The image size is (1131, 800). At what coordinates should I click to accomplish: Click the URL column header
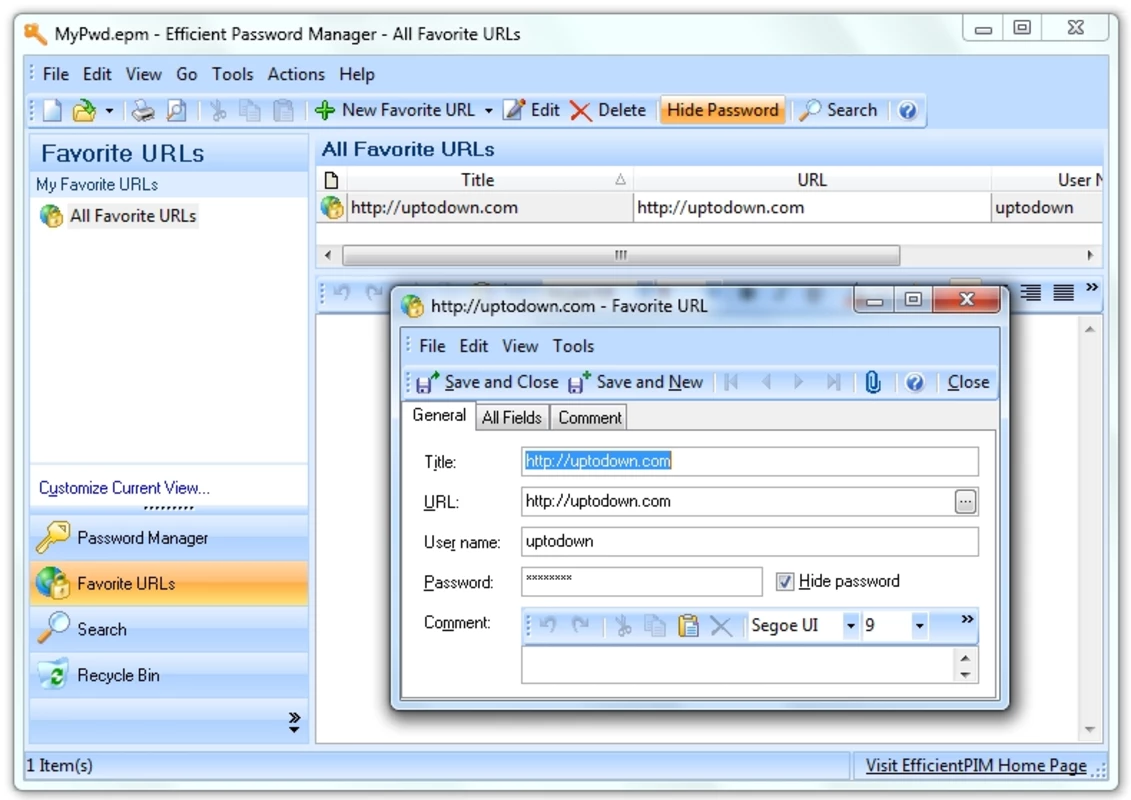[x=811, y=180]
